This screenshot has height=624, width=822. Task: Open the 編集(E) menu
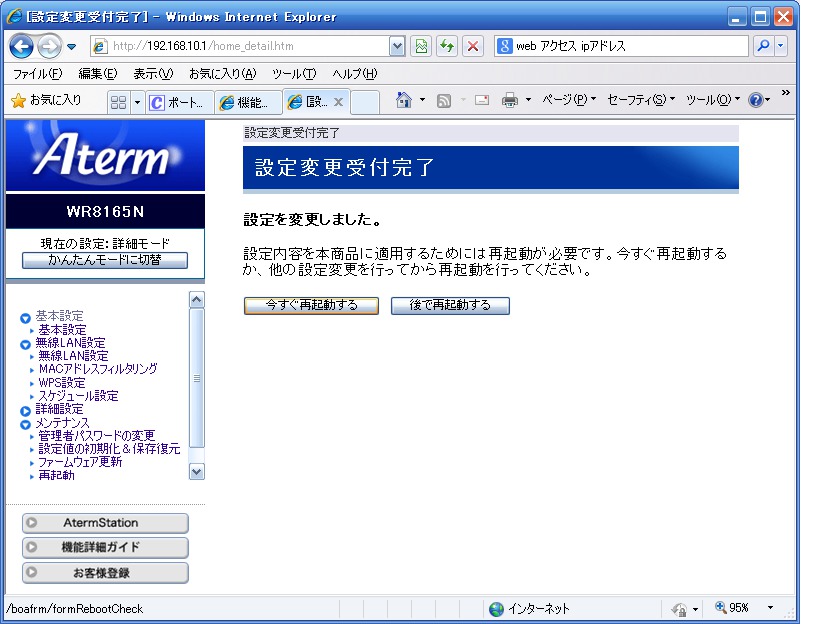[98, 74]
